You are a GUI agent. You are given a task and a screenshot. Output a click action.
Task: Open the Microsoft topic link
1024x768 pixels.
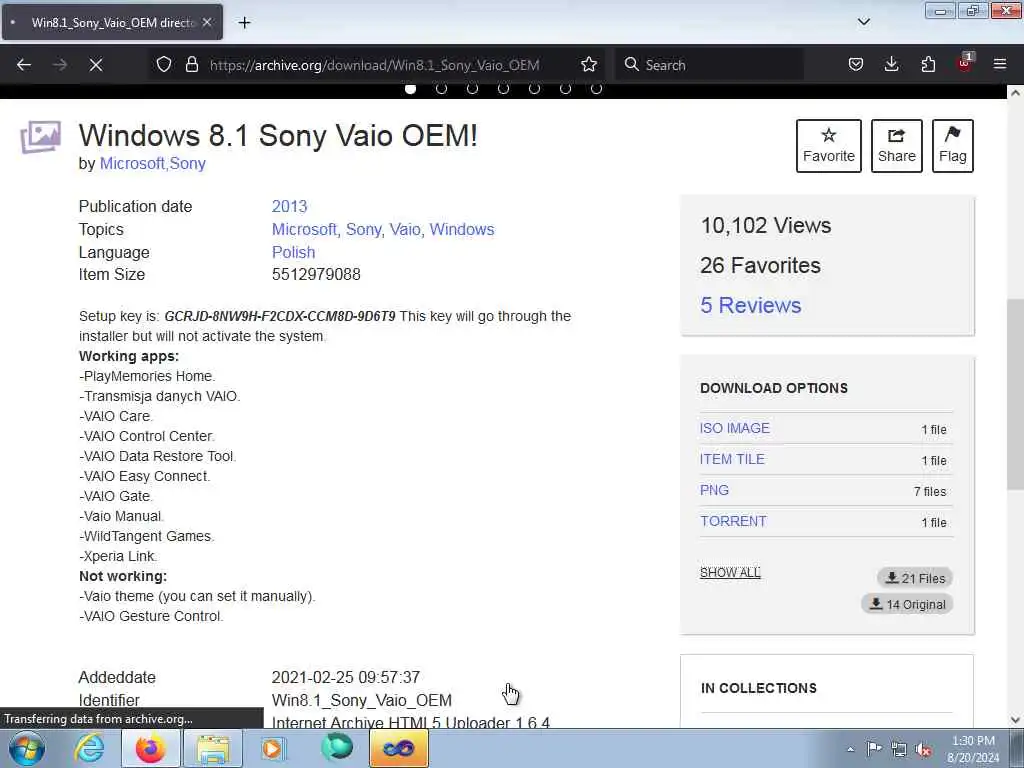pyautogui.click(x=303, y=229)
